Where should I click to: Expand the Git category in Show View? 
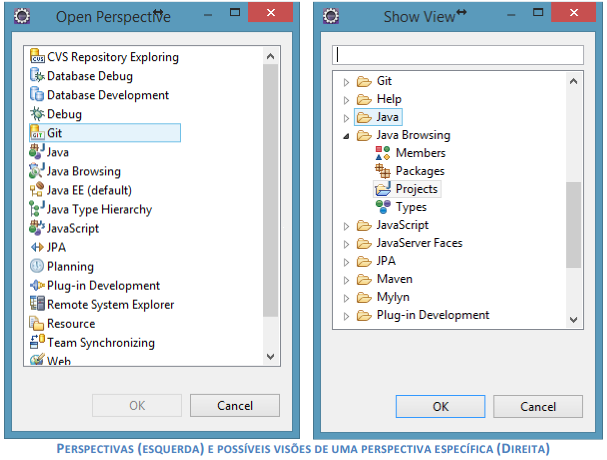click(x=346, y=82)
